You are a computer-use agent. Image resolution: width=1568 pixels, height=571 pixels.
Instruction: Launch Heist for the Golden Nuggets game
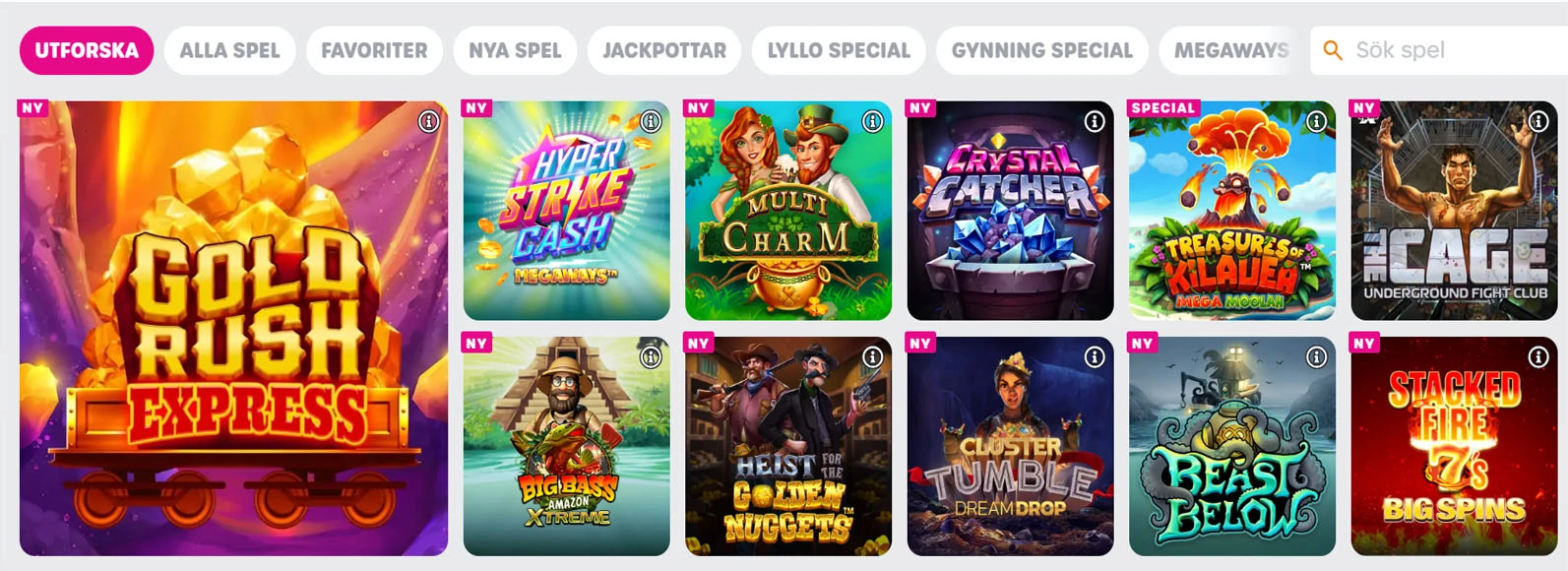[788, 446]
